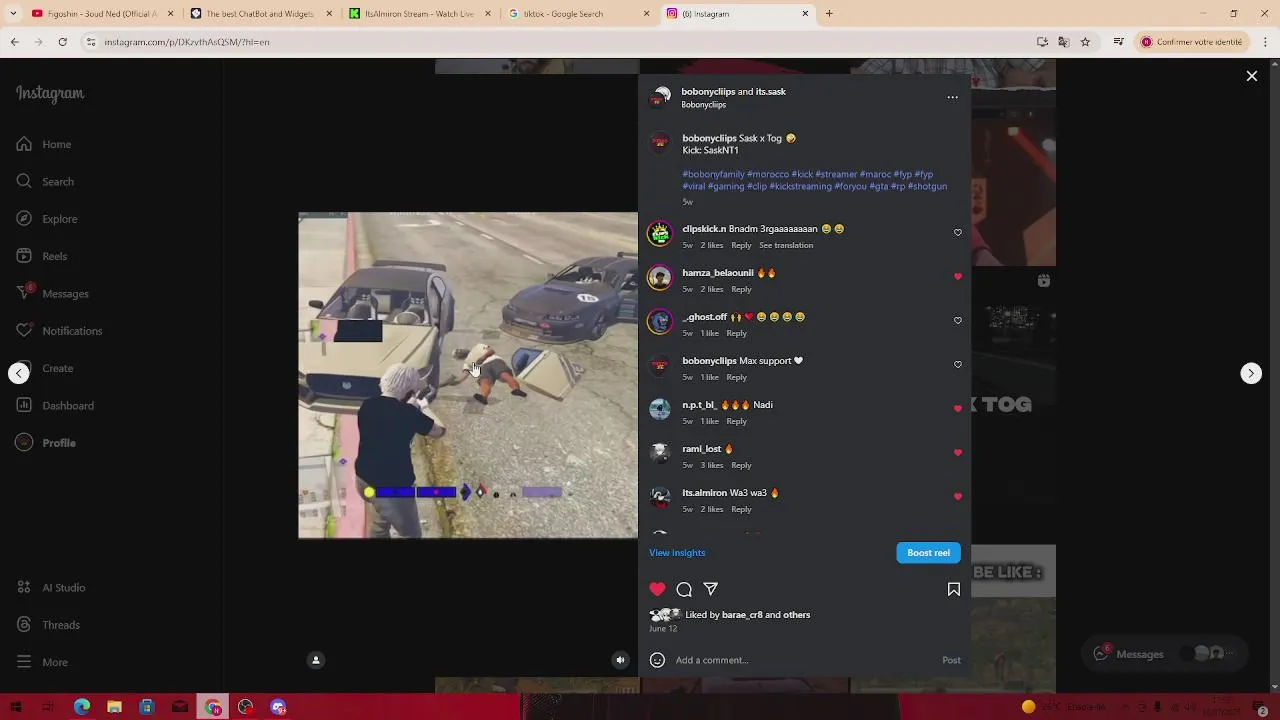Open the browser three-dot menu

pos(1263,42)
